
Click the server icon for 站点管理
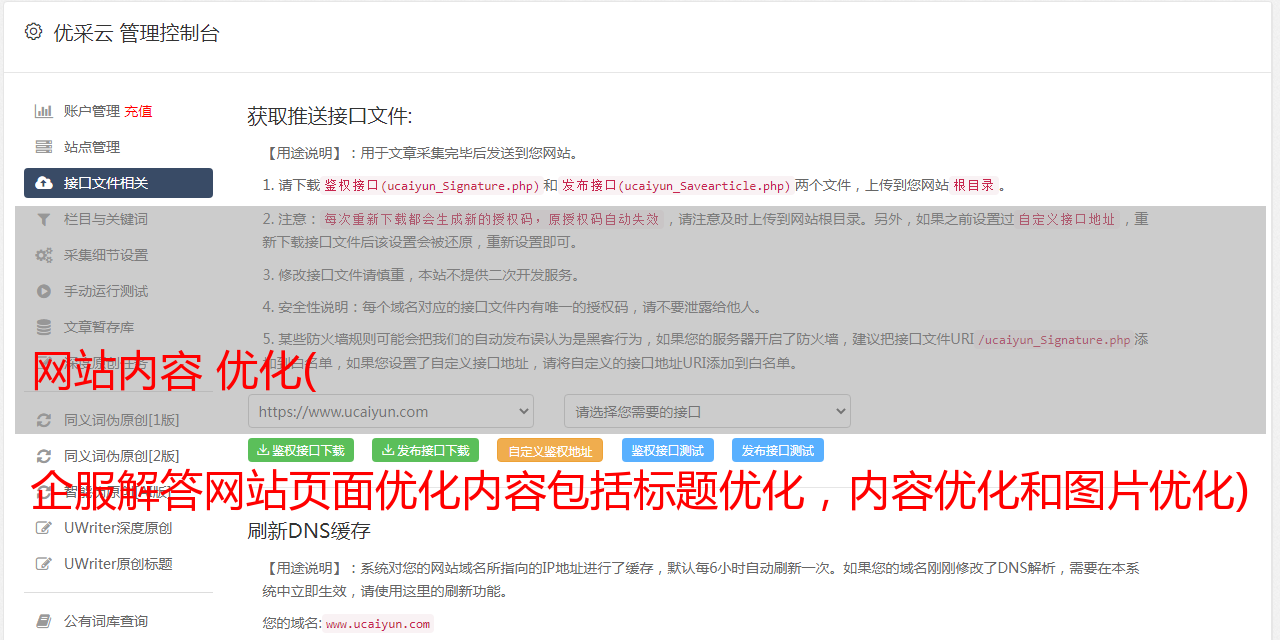[x=44, y=147]
